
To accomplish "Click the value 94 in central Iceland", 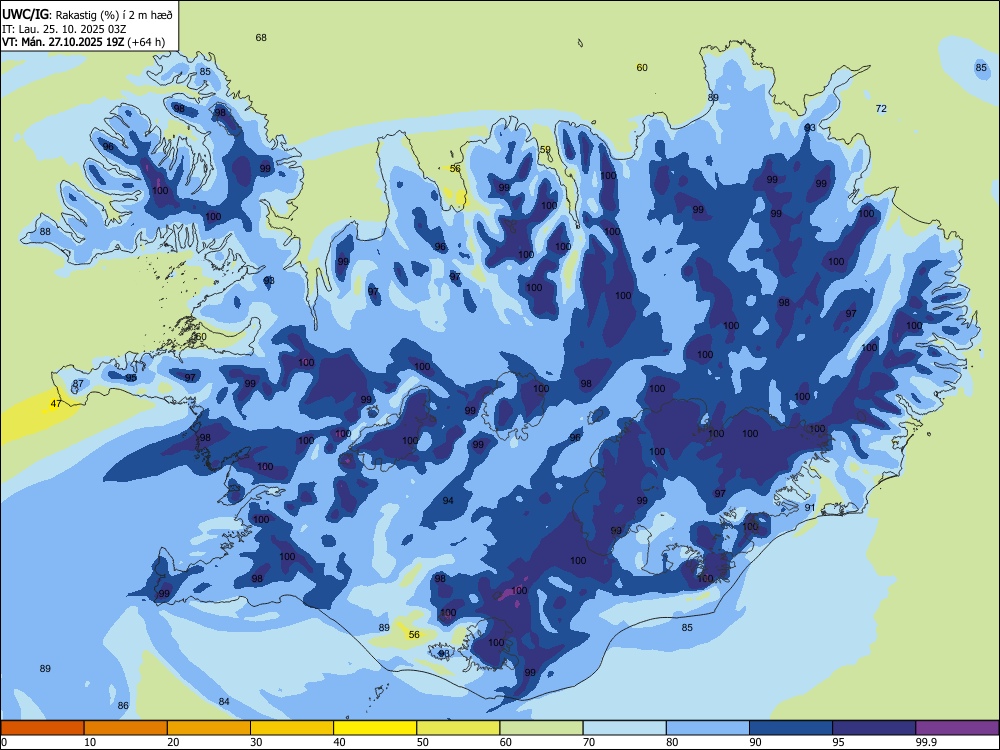I will click(x=448, y=501).
